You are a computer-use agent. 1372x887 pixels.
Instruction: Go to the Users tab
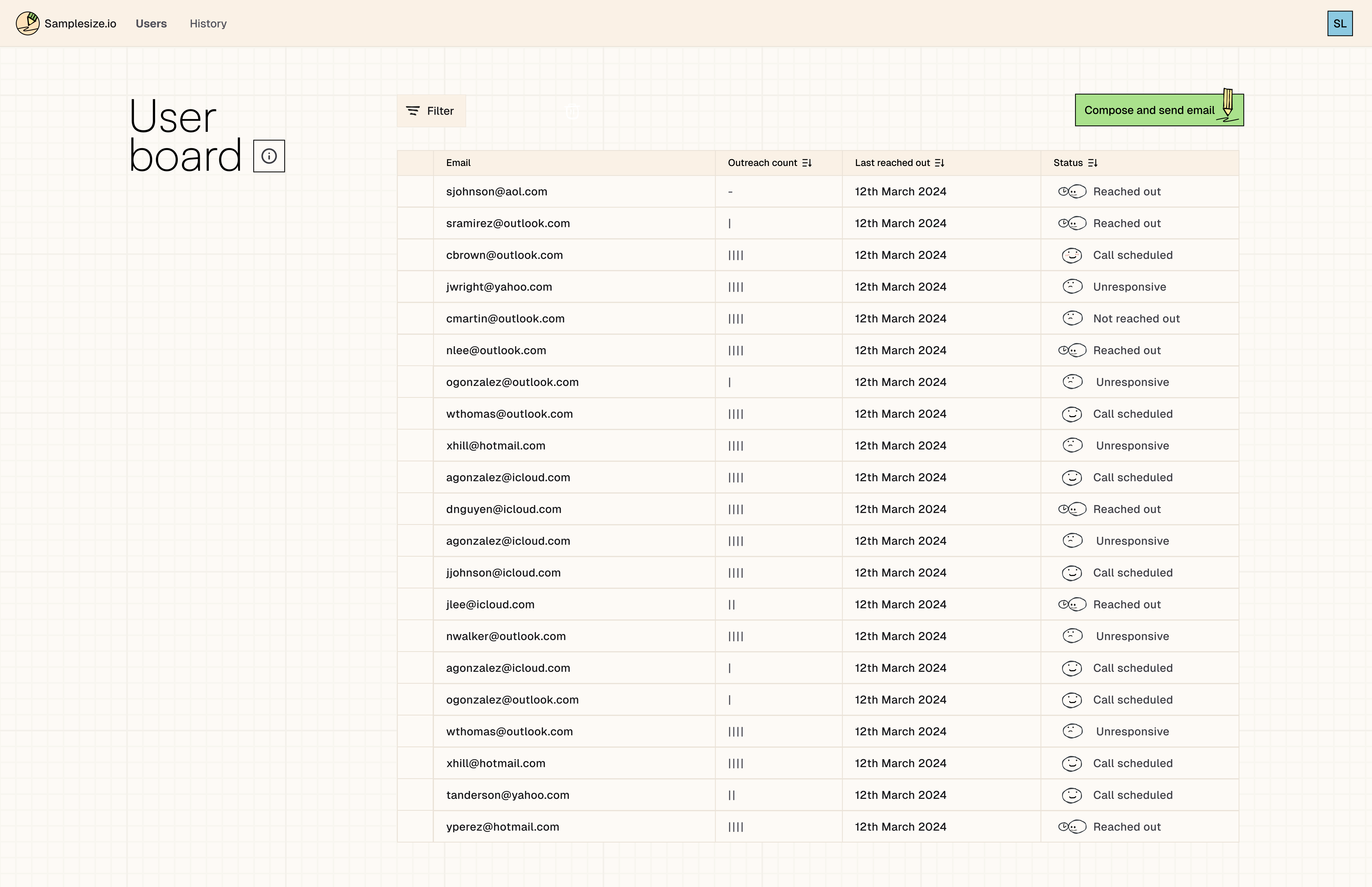(151, 24)
